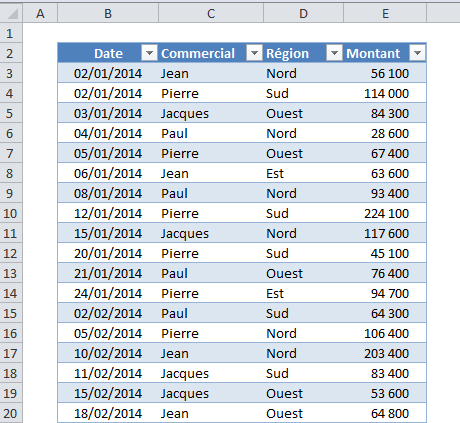
Task: Select cell with date 12/01/2014
Action: 108,213
